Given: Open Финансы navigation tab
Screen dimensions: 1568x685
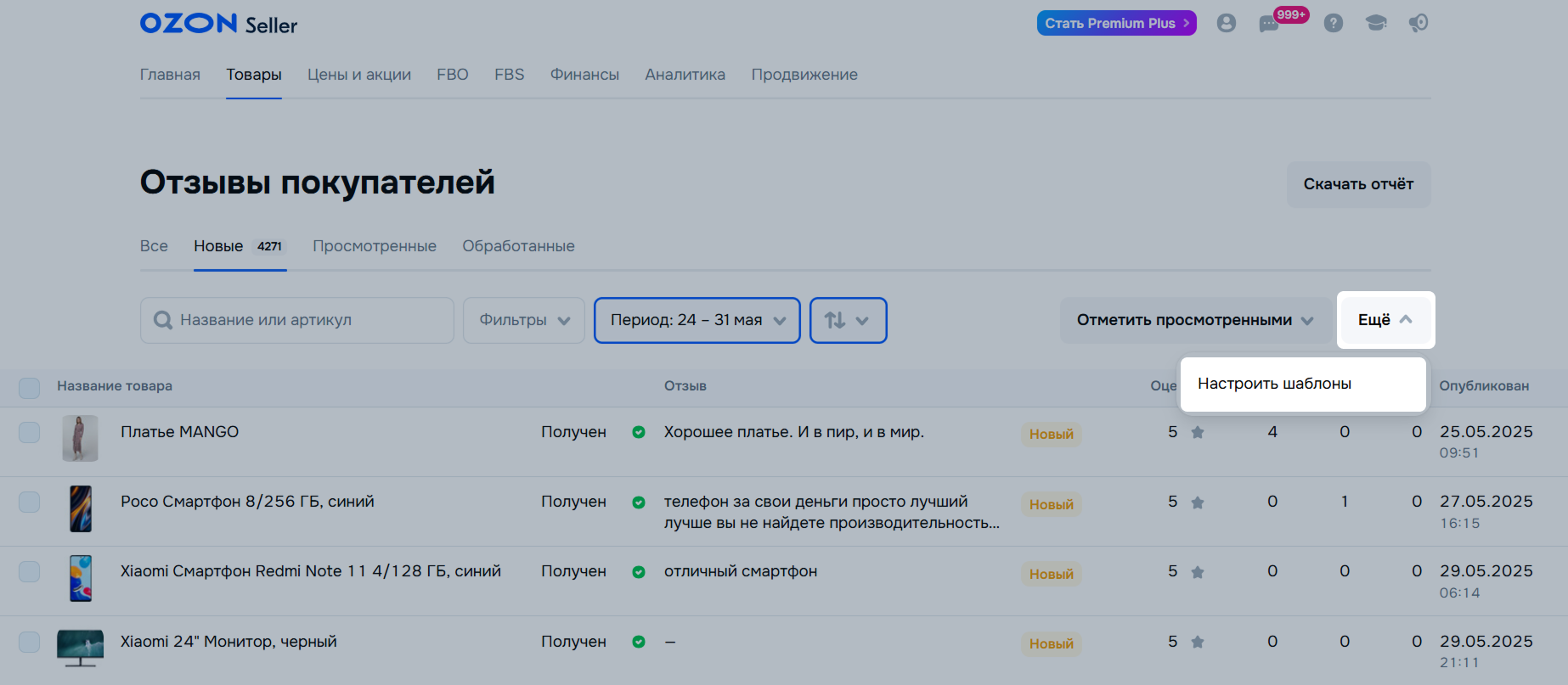Looking at the screenshot, I should click(584, 75).
